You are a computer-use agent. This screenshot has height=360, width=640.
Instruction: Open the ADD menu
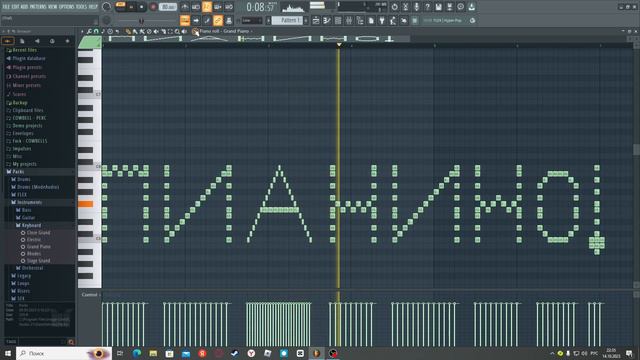click(x=24, y=7)
